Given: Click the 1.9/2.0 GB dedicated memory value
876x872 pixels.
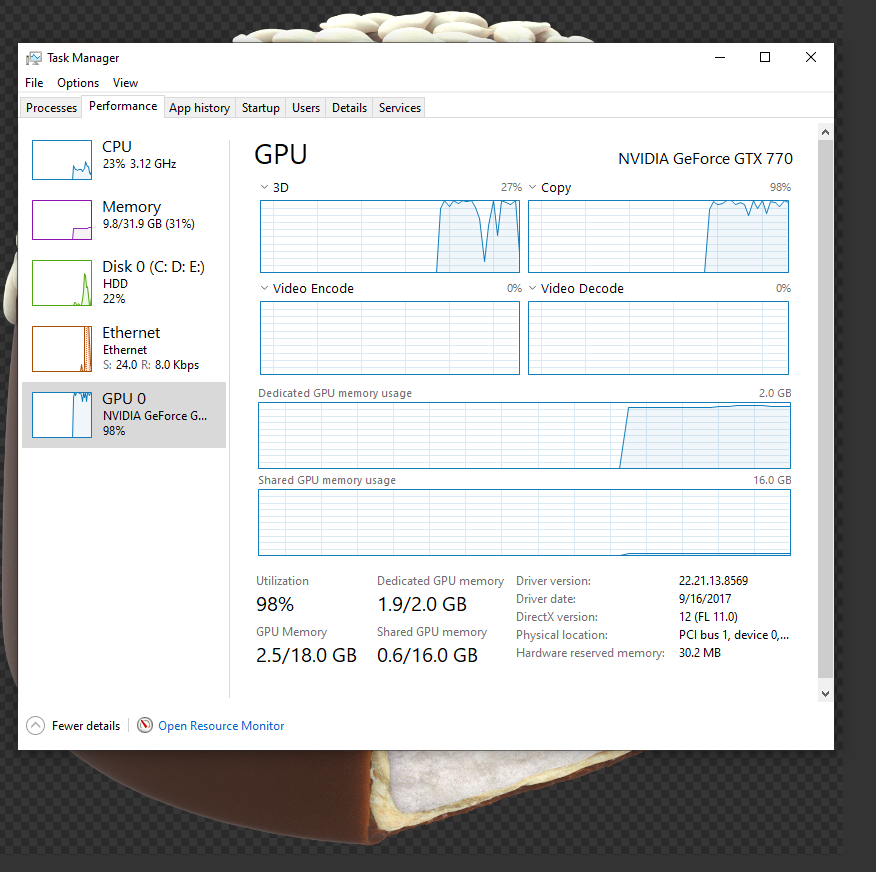Looking at the screenshot, I should 422,604.
